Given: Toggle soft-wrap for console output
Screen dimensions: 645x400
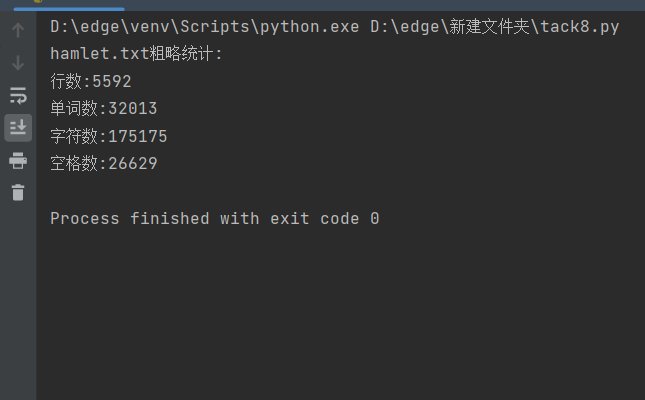Looking at the screenshot, I should pos(18,95).
